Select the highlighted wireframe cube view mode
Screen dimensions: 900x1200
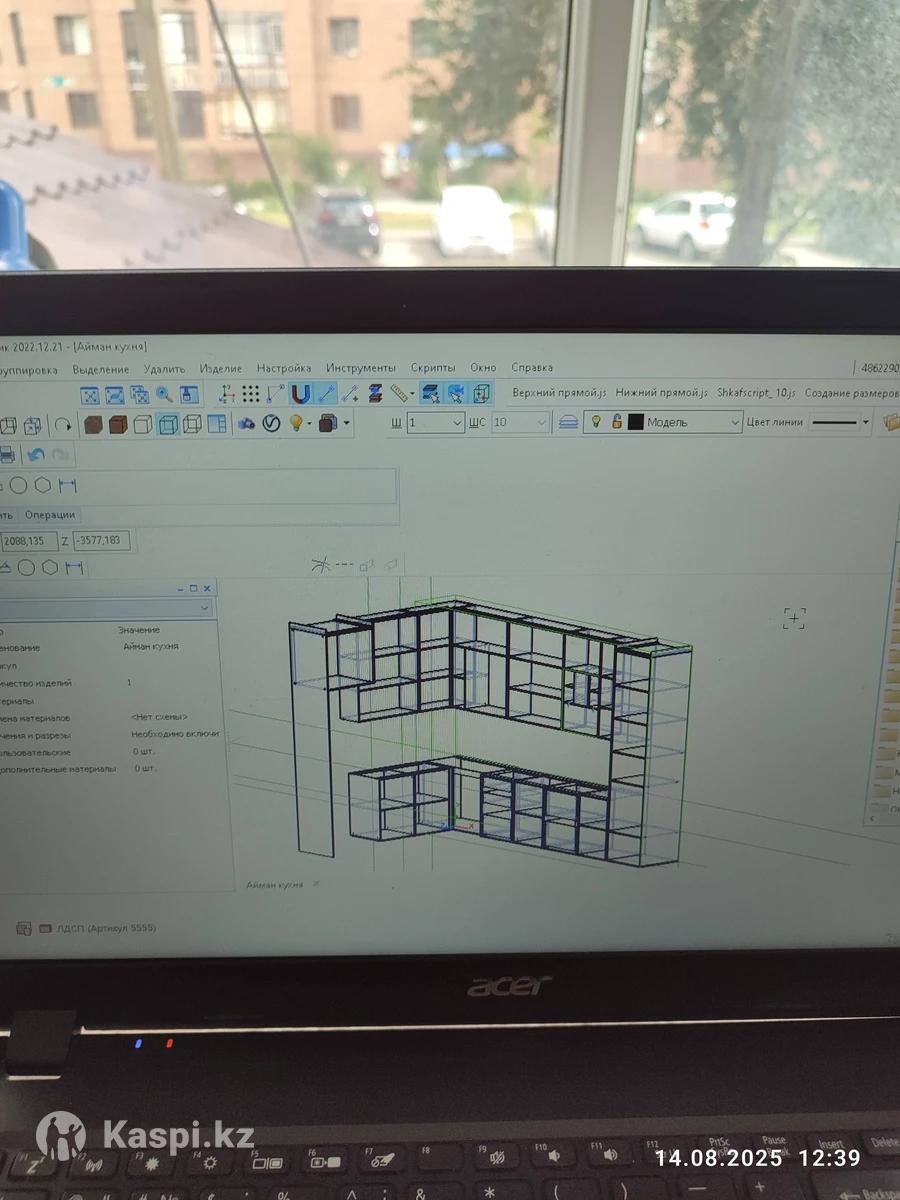click(x=168, y=424)
